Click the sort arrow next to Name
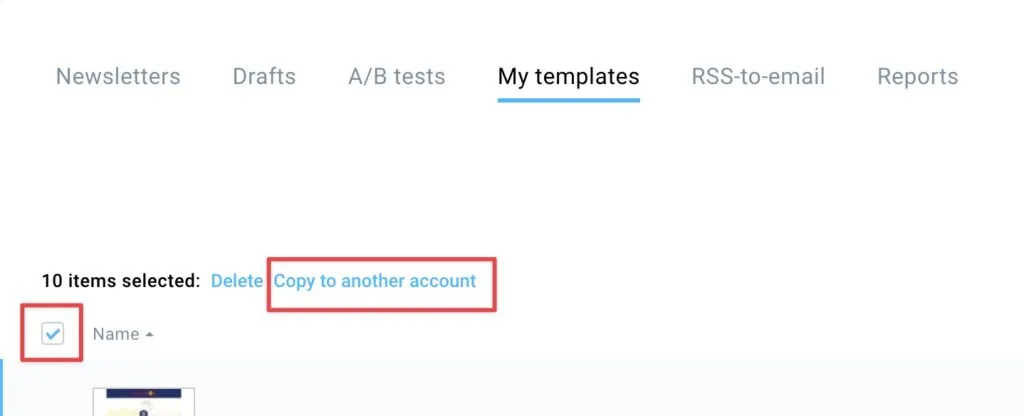 point(150,334)
